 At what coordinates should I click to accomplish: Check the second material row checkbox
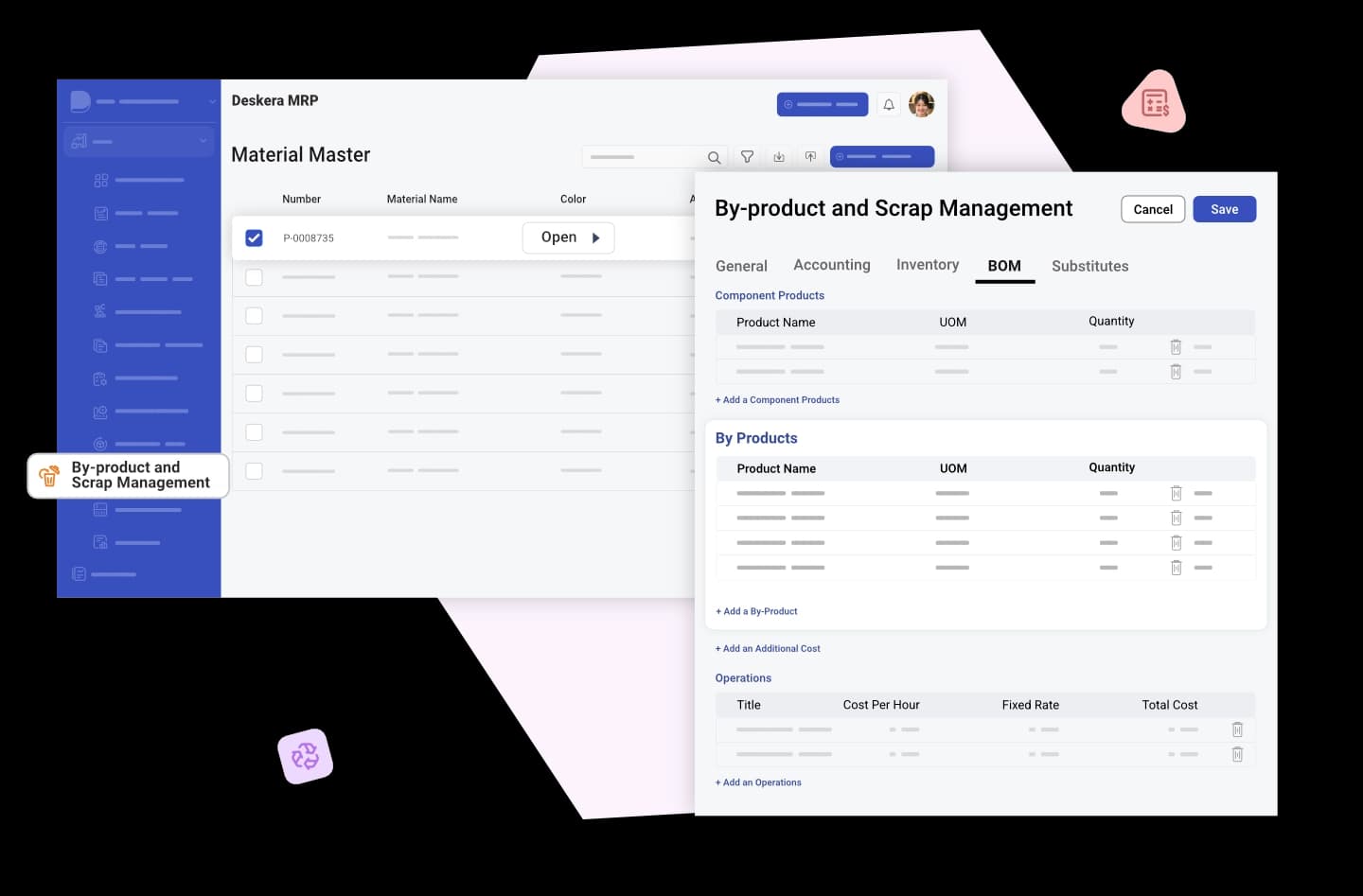(254, 277)
